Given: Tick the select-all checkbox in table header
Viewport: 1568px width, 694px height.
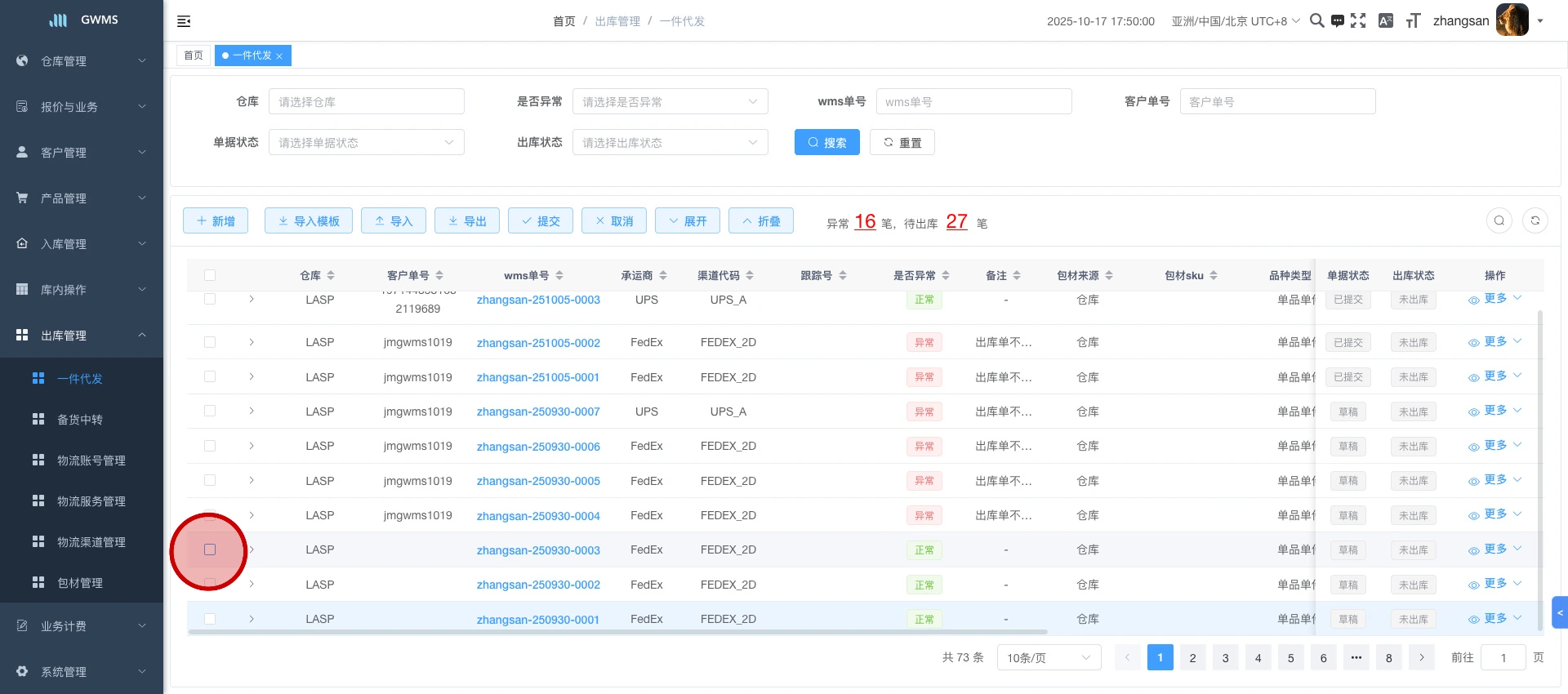Looking at the screenshot, I should coord(210,275).
